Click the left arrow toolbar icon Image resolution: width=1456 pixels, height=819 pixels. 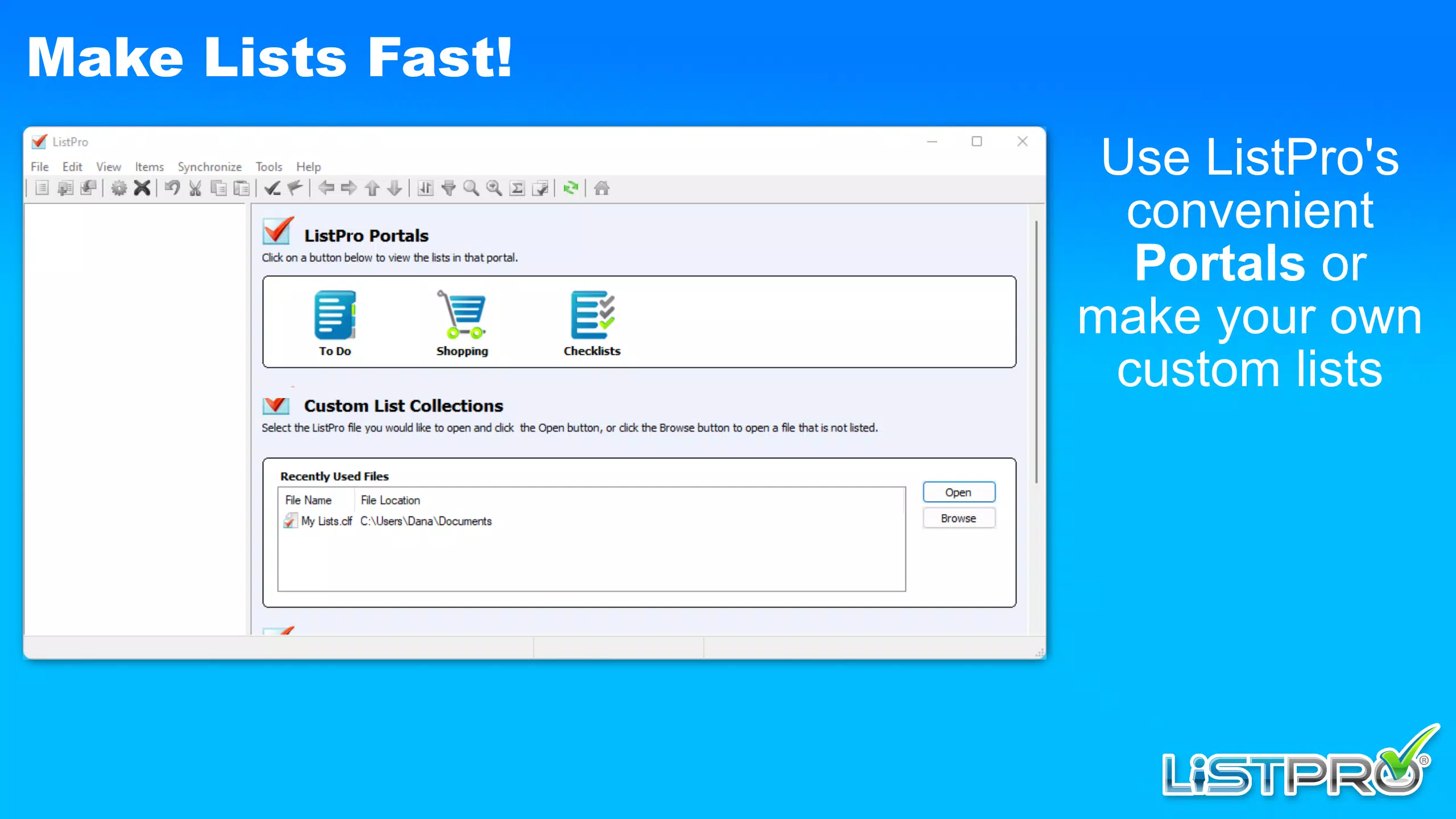point(326,188)
